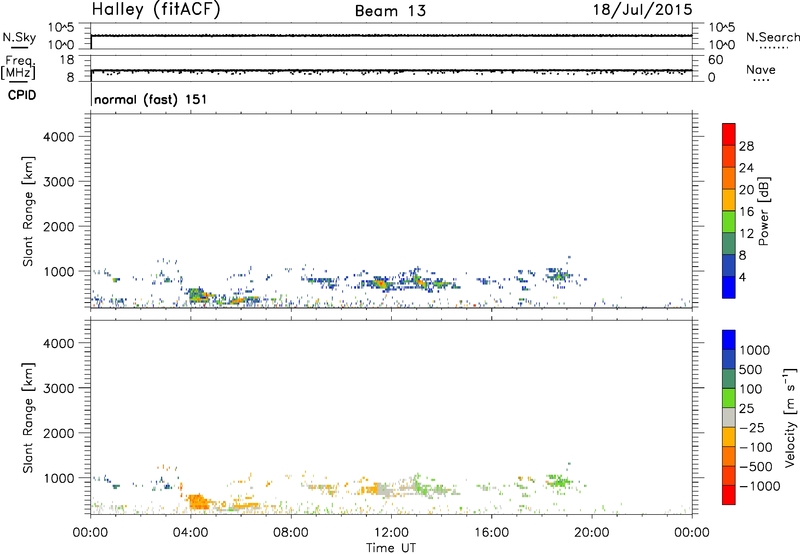Click the "Freq. [MHz]" axis label
This screenshot has width=800, height=554.
[x=19, y=67]
